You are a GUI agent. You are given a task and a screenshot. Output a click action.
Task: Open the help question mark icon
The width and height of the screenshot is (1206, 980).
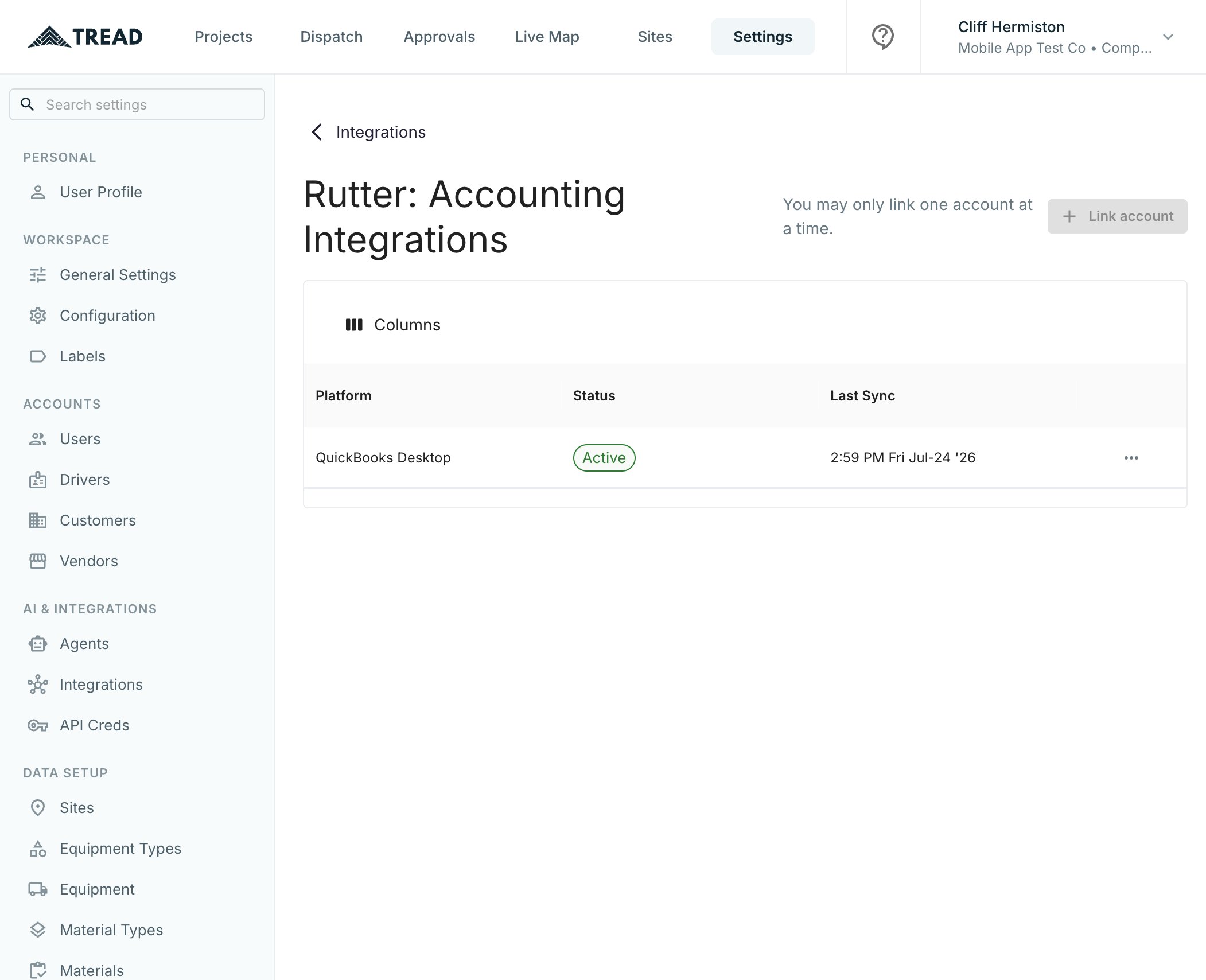point(883,37)
